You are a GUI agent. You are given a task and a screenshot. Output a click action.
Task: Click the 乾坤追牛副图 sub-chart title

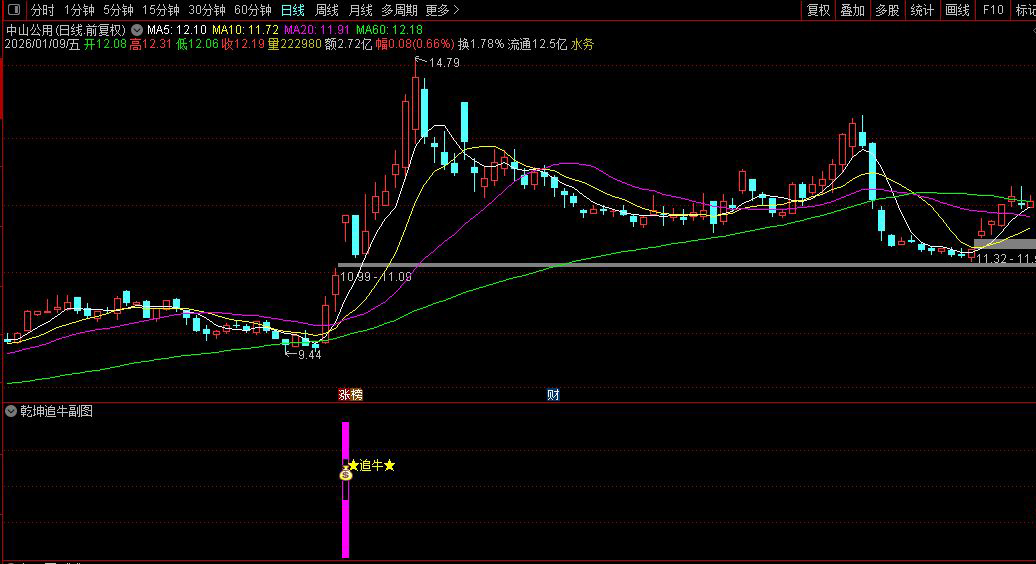tap(56, 411)
